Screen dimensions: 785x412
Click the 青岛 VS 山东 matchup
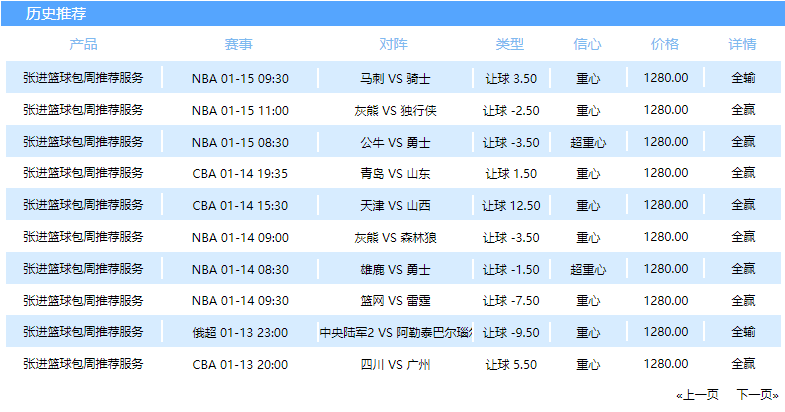(396, 174)
